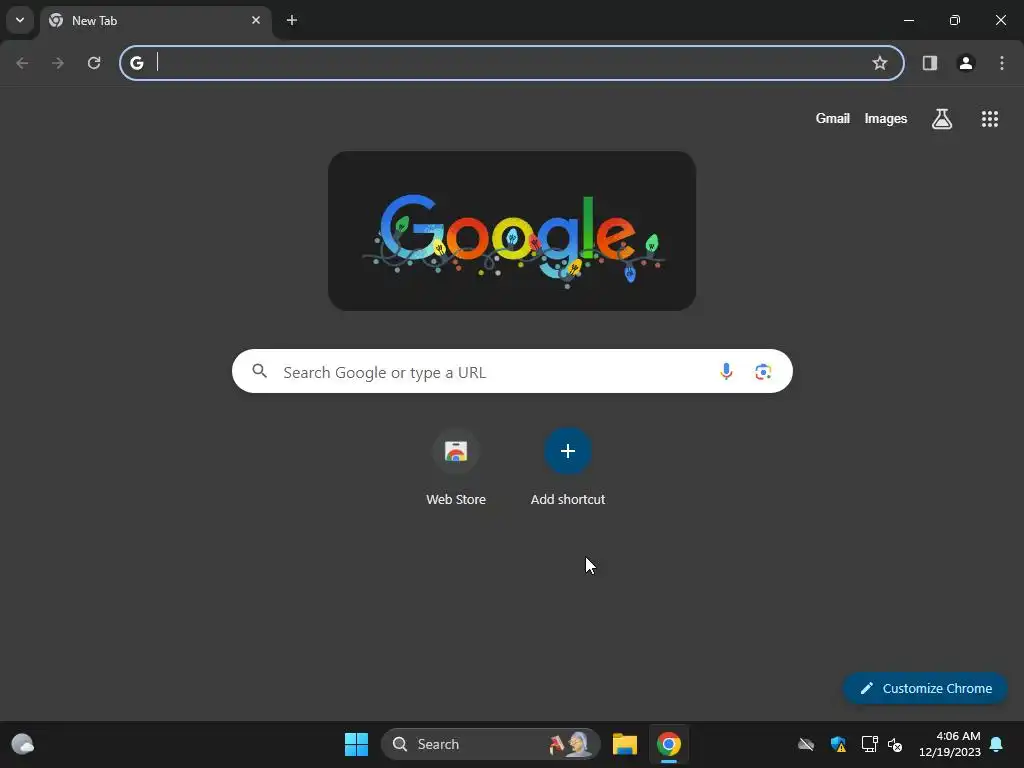Screen dimensions: 1024x768
Task: Search by image with Google Lens icon
Action: point(763,372)
